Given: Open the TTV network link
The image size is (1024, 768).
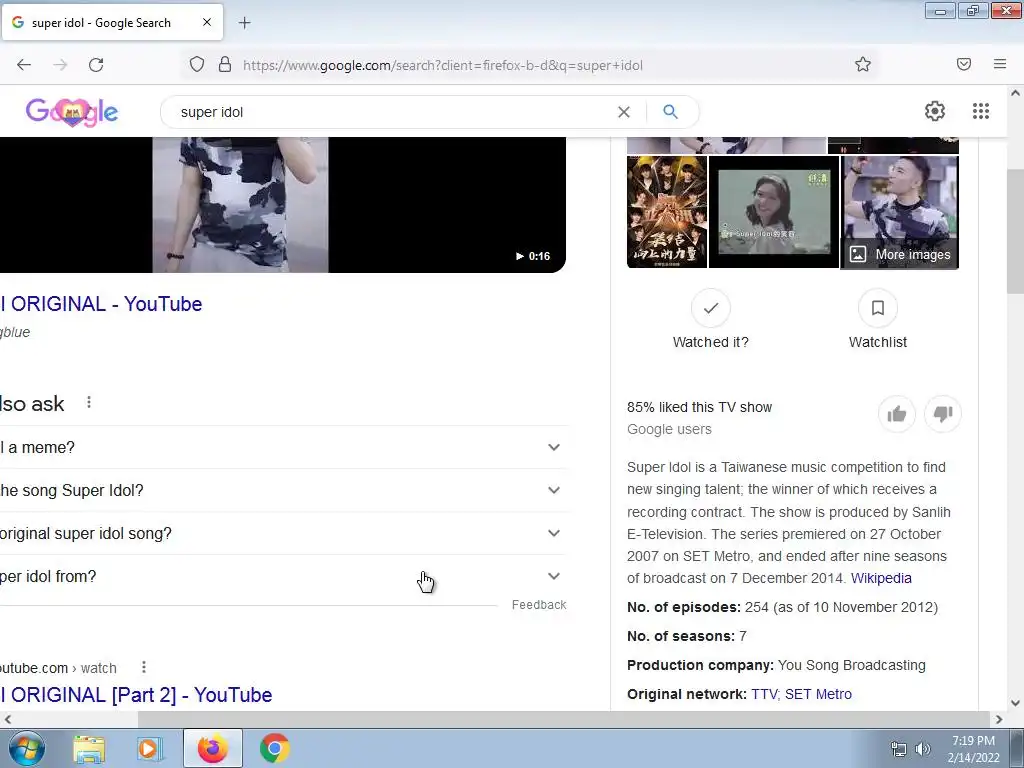Looking at the screenshot, I should coord(764,694).
